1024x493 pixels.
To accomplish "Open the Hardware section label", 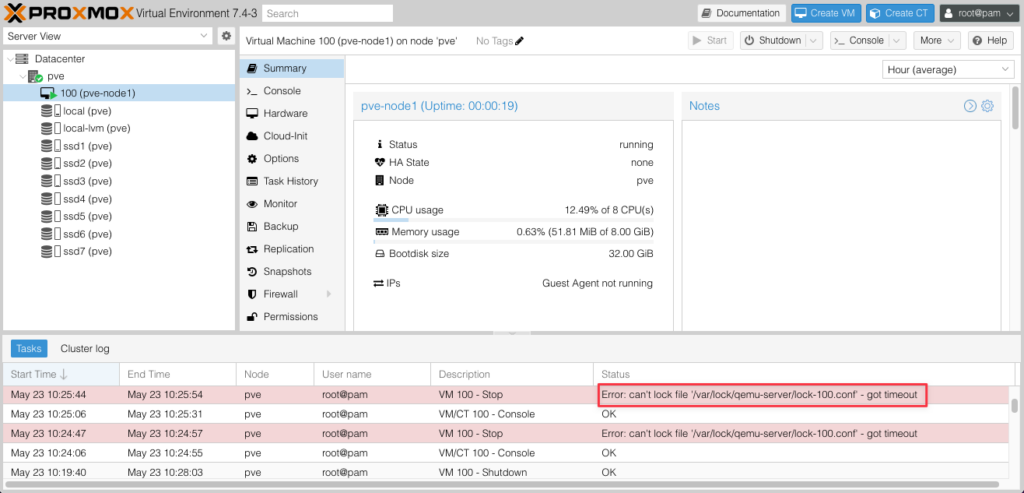I will click(285, 114).
